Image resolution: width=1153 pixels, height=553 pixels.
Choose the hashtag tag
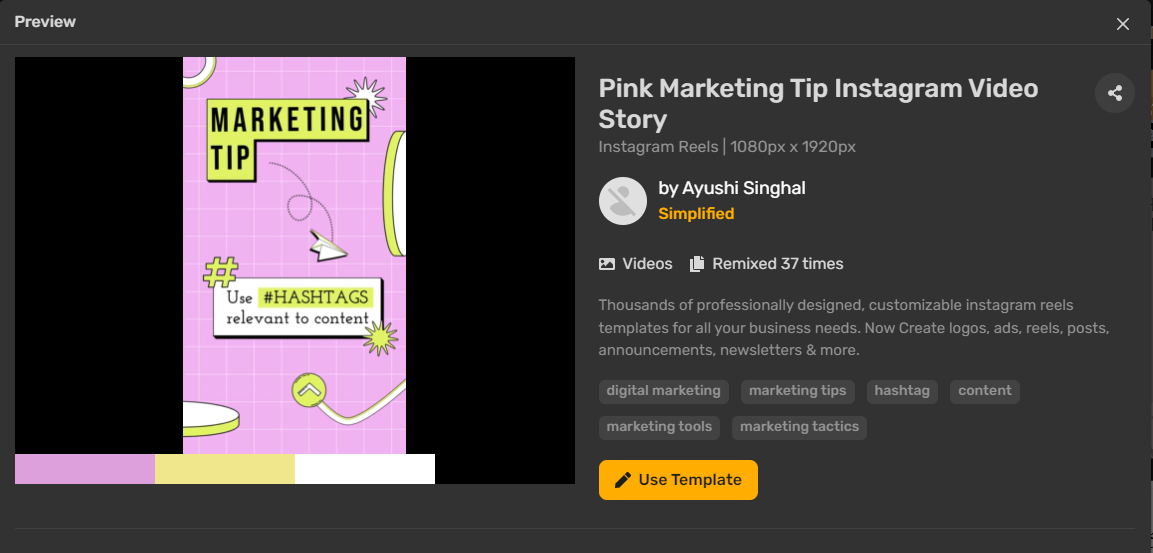click(x=902, y=391)
